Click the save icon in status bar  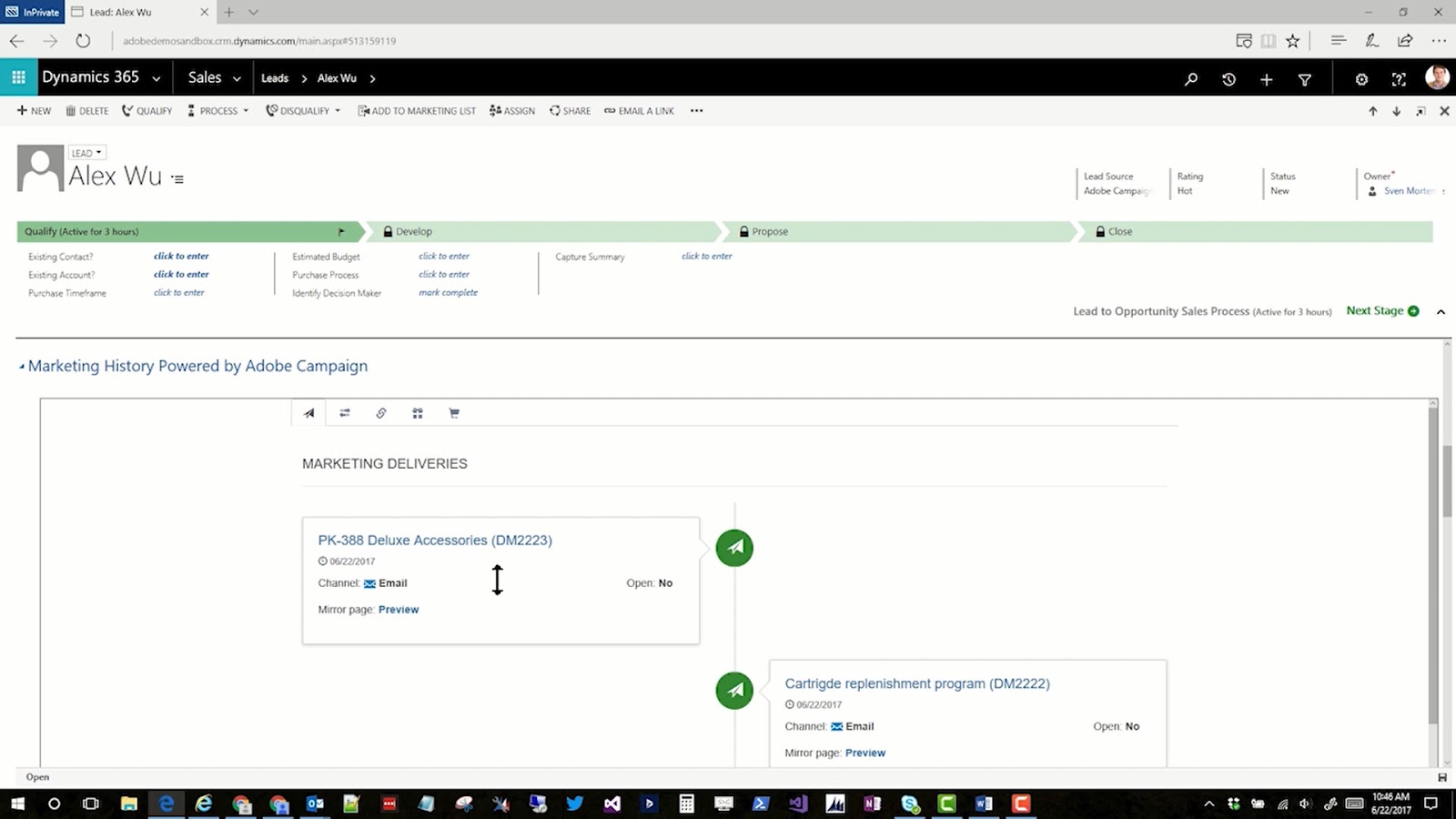(x=1441, y=777)
